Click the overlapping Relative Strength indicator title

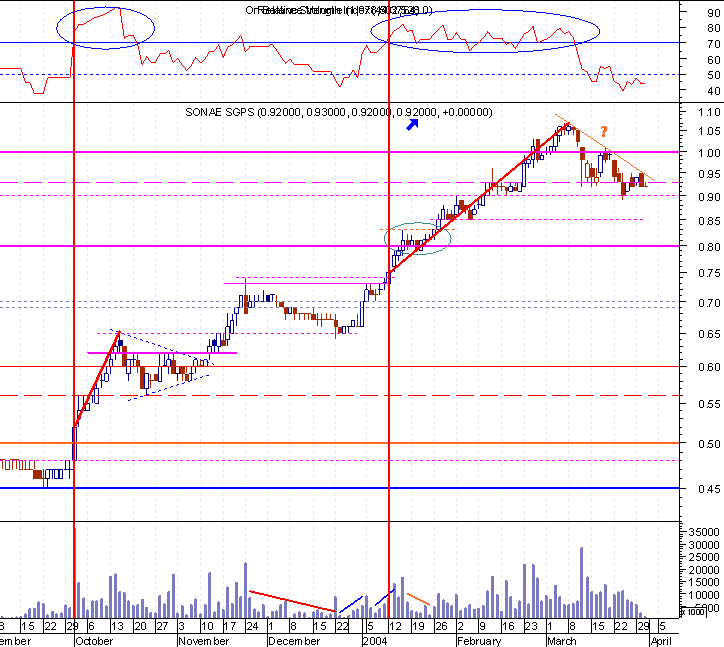pyautogui.click(x=339, y=10)
